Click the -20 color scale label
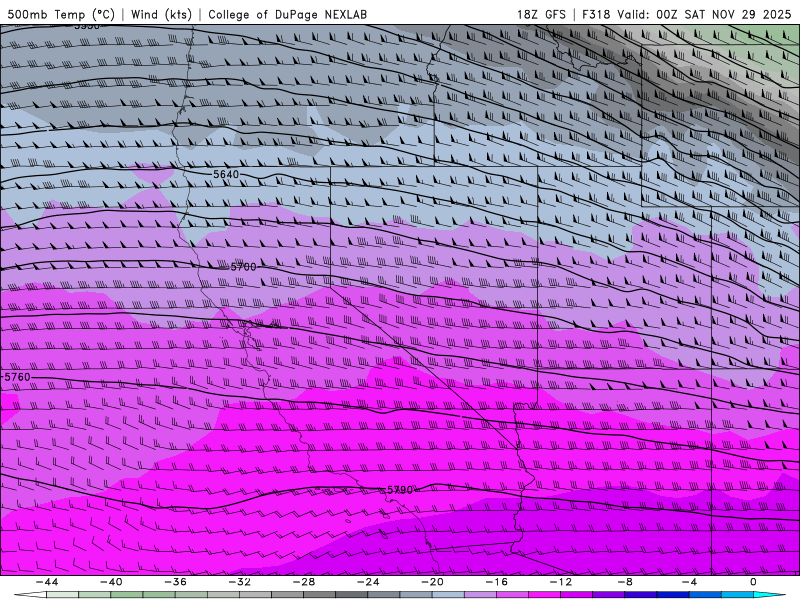 coord(433,582)
